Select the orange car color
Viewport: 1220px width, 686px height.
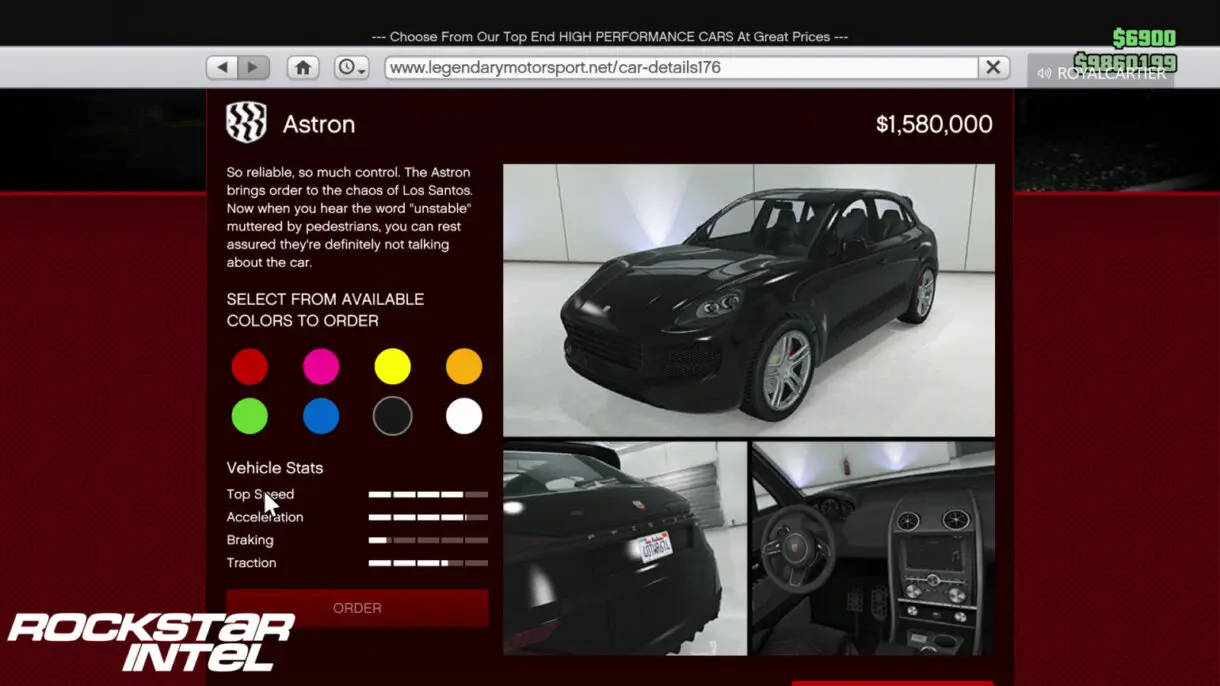pyautogui.click(x=464, y=367)
